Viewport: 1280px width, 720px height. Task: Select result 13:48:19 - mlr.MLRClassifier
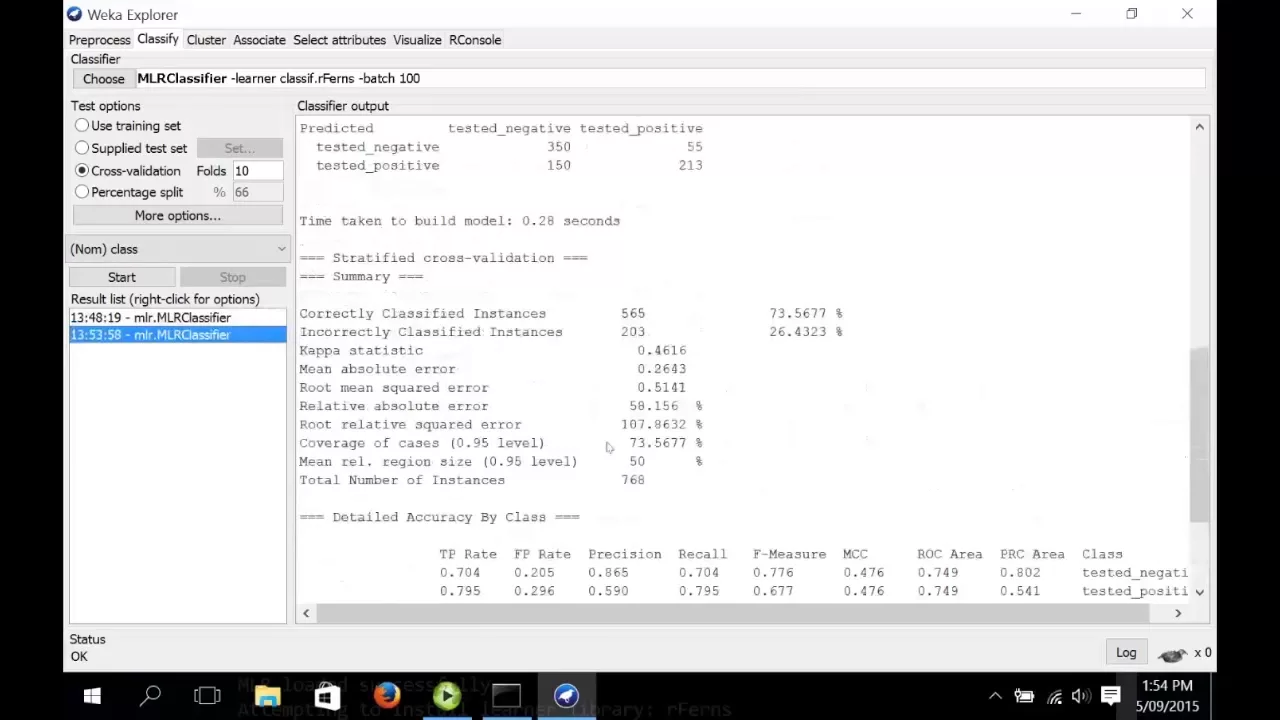(x=178, y=318)
